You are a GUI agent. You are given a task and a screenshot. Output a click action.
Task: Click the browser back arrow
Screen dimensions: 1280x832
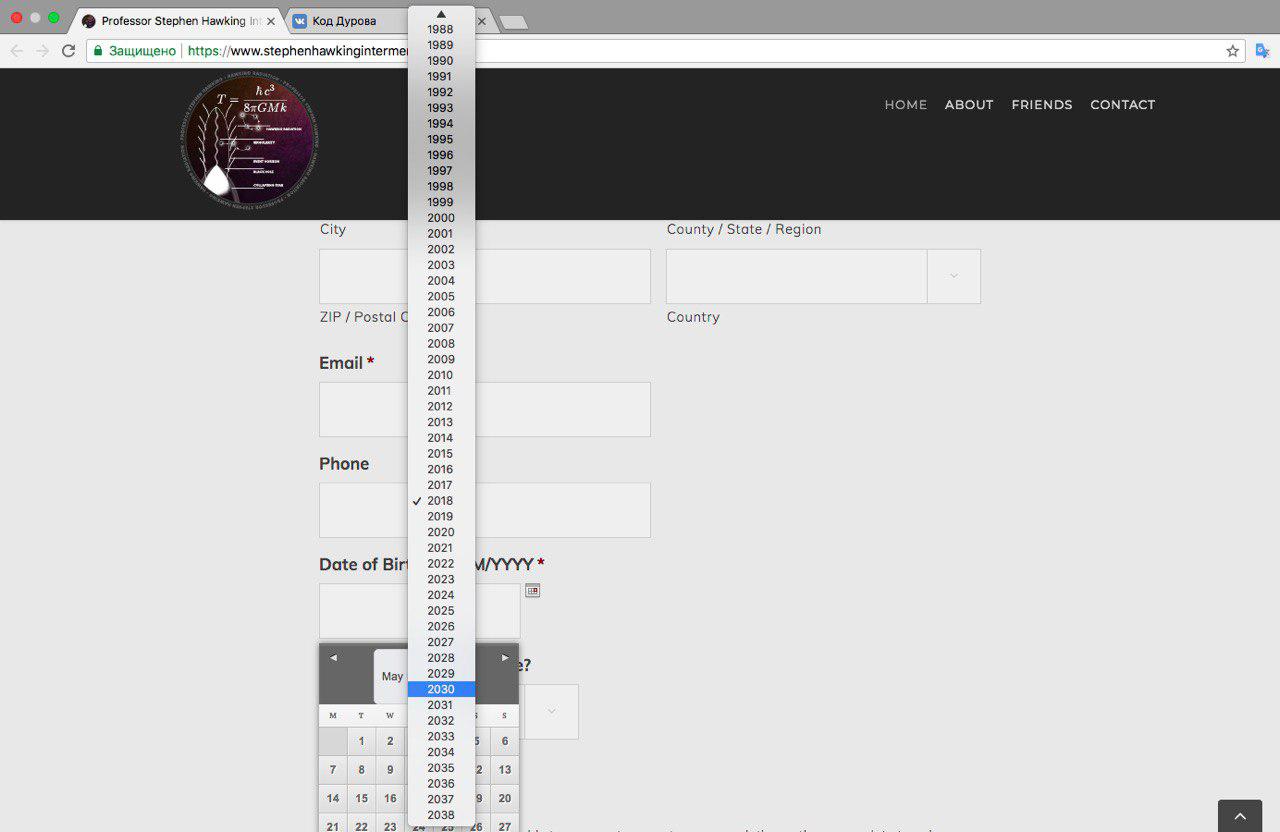pos(17,51)
